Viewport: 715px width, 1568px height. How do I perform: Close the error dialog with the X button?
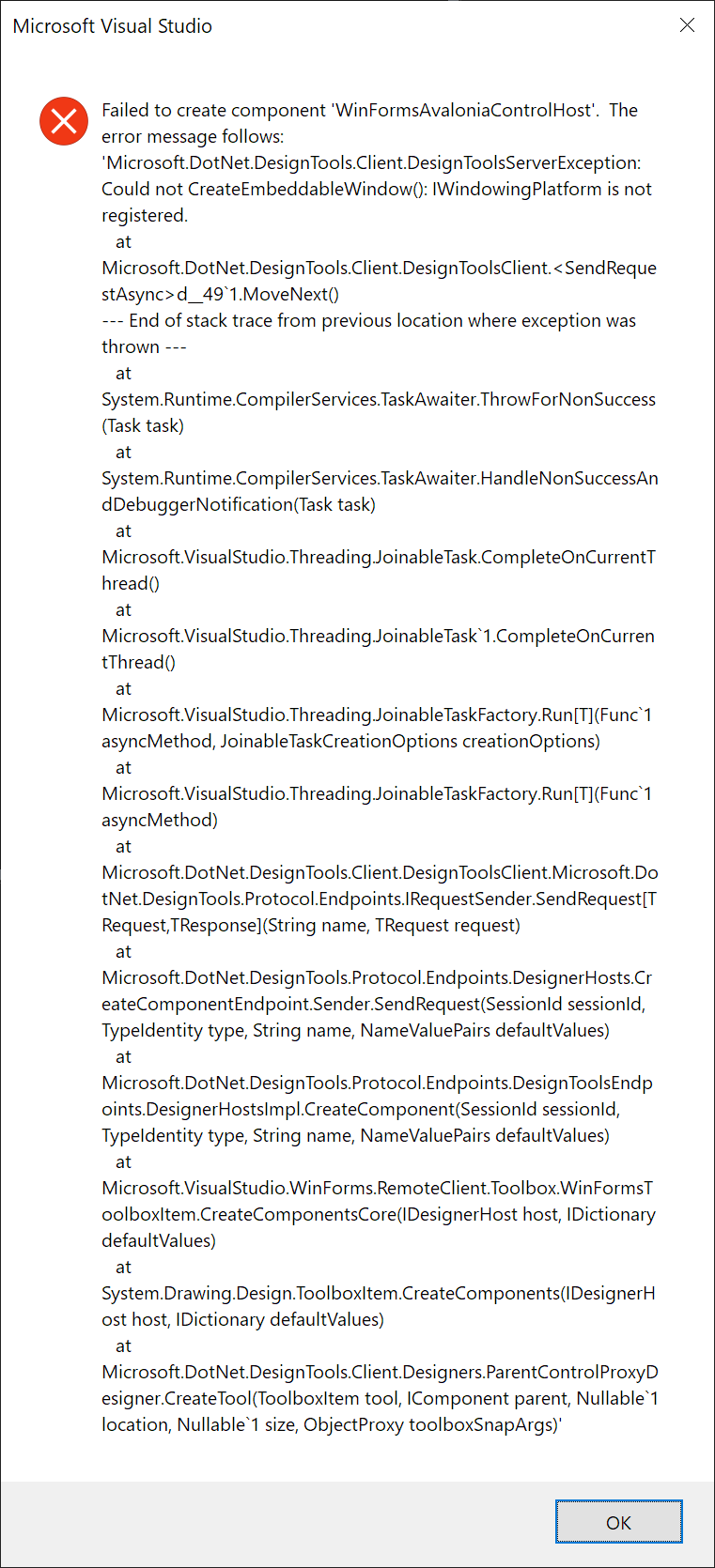click(687, 25)
